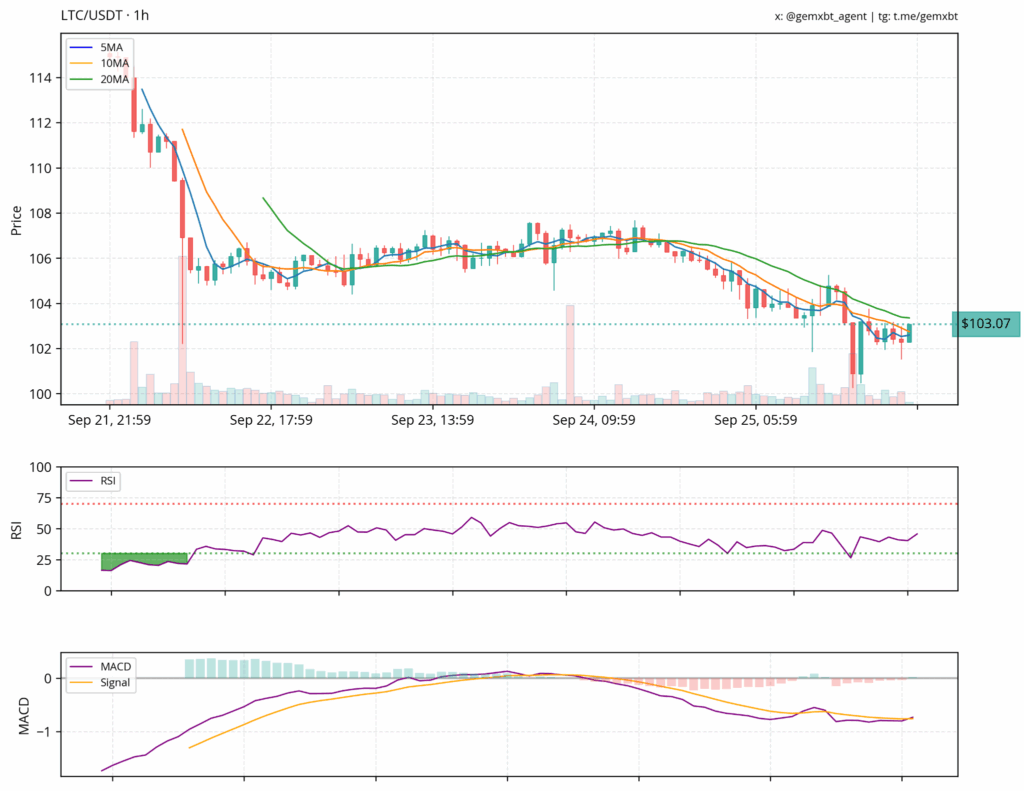
Task: Click the LTC/USDT · 1h chart title
Action: click(105, 15)
